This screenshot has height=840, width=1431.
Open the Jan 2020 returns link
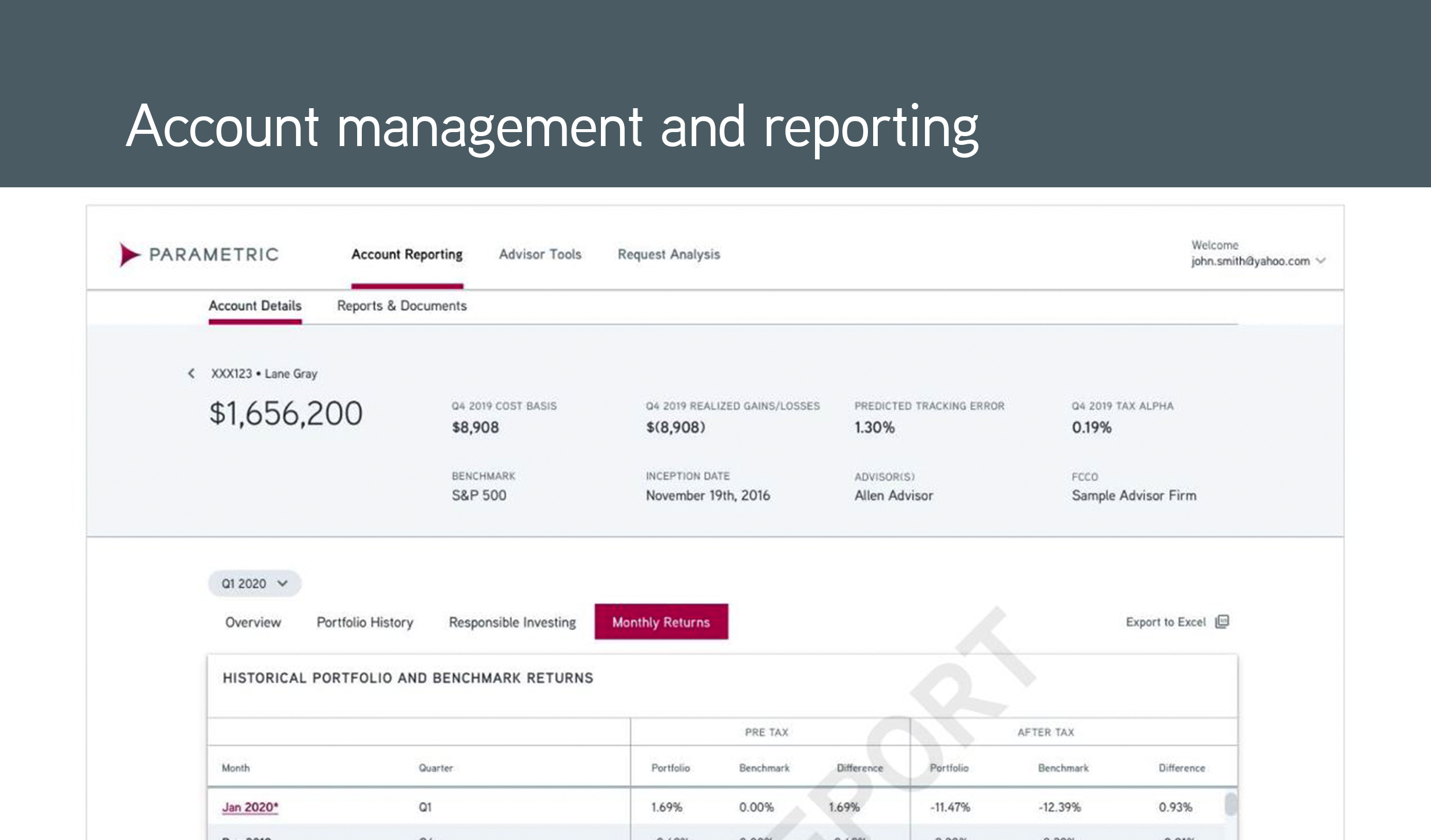click(x=250, y=807)
